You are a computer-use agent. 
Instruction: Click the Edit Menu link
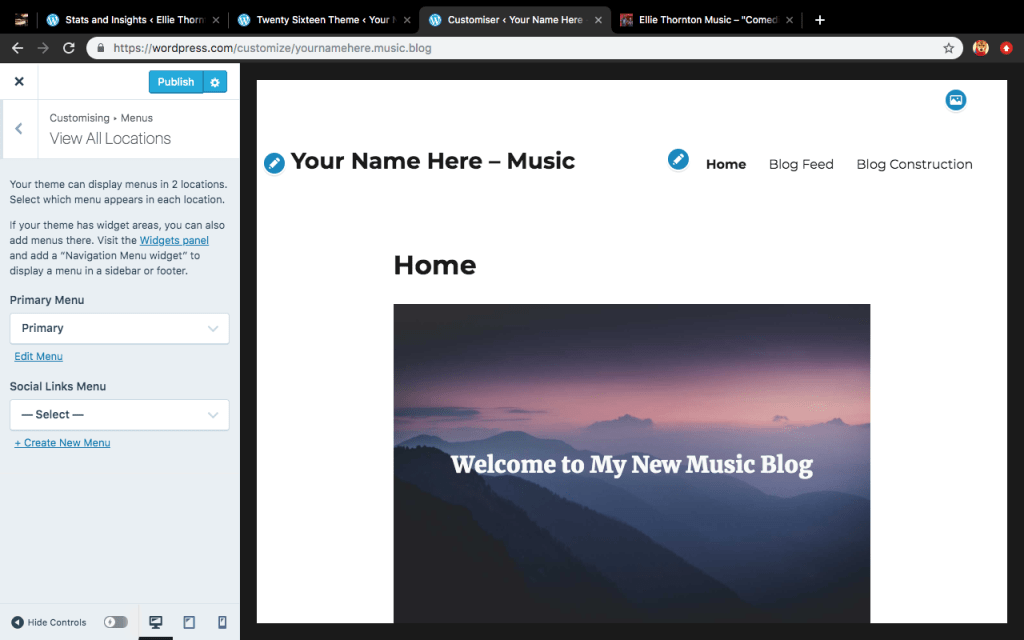(39, 357)
